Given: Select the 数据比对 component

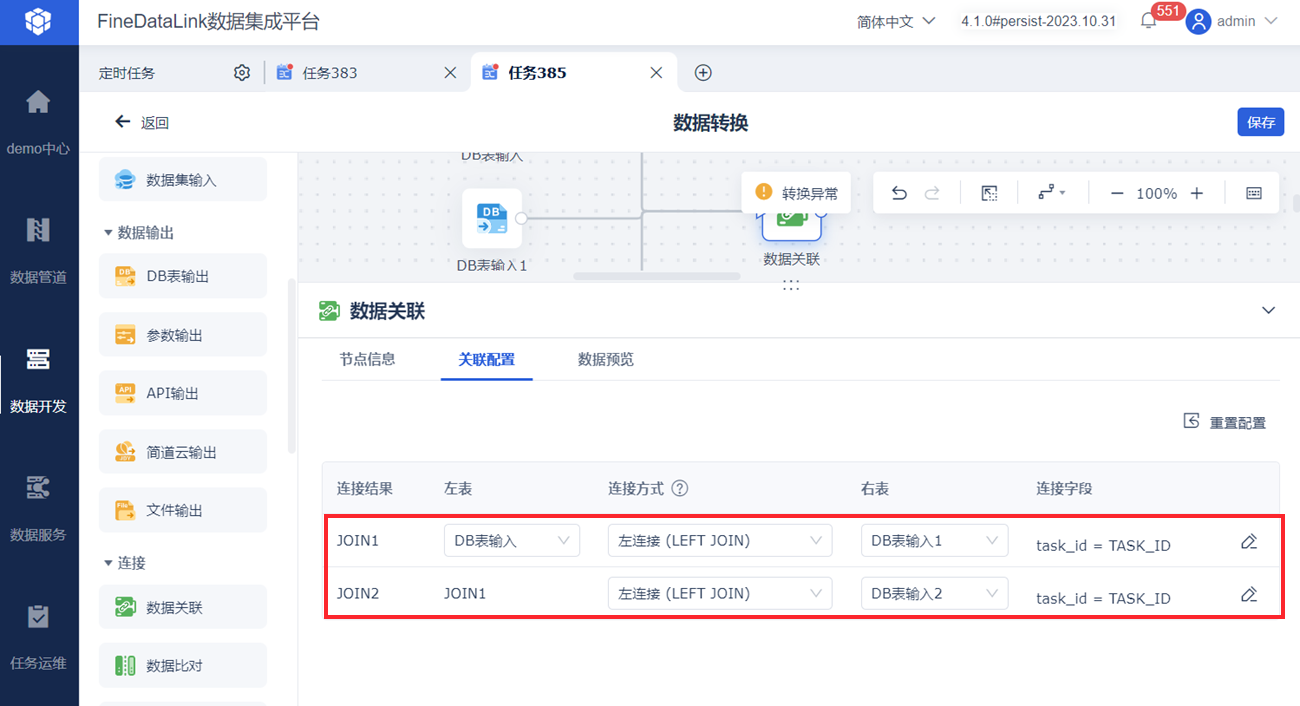Looking at the screenshot, I should 183,665.
